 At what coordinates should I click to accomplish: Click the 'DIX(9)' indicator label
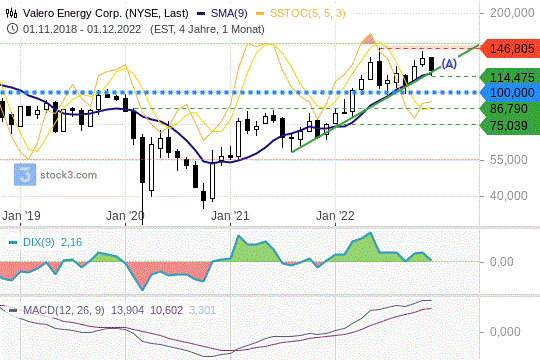pyautogui.click(x=39, y=242)
